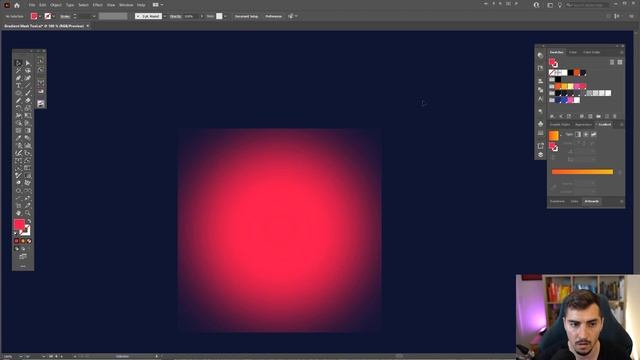The height and width of the screenshot is (360, 640).
Task: Switch to the Color Guide tab
Action: [x=591, y=52]
